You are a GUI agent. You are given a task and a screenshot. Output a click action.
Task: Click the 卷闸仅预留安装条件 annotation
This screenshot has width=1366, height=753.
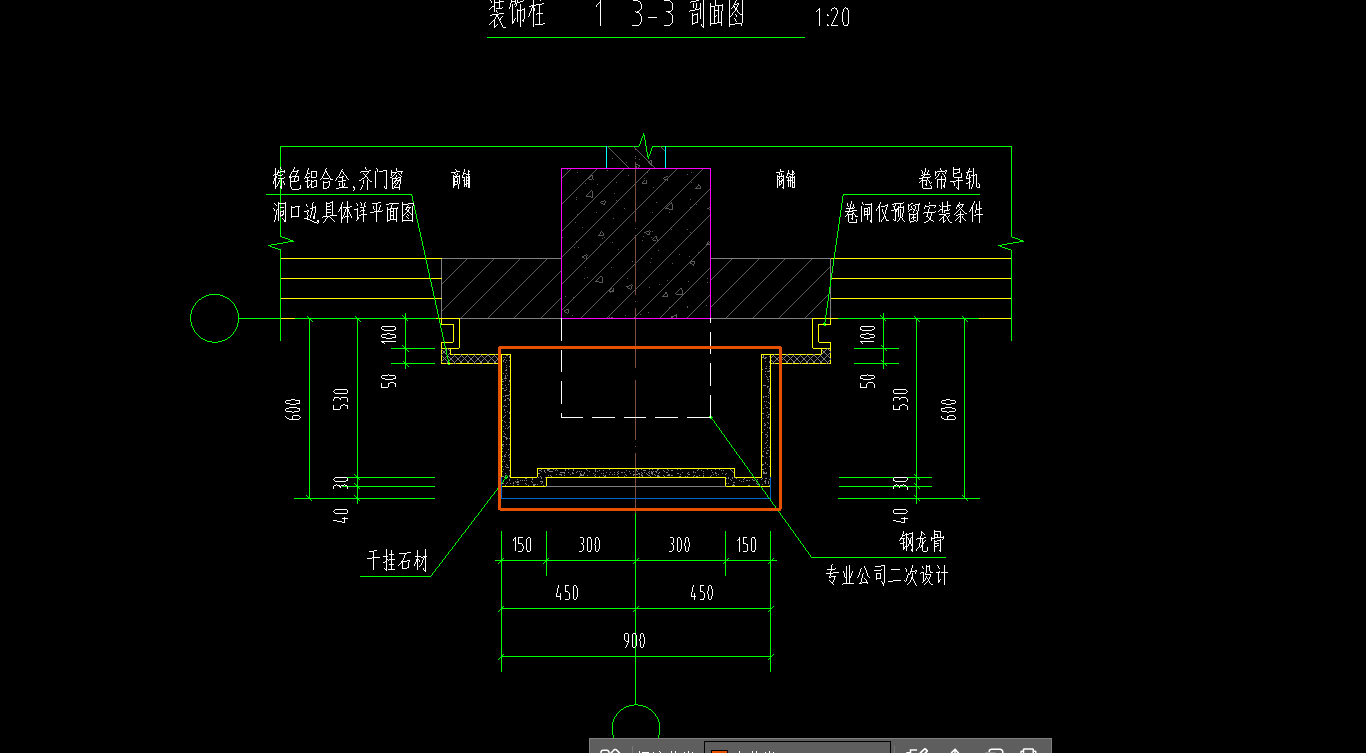click(914, 212)
